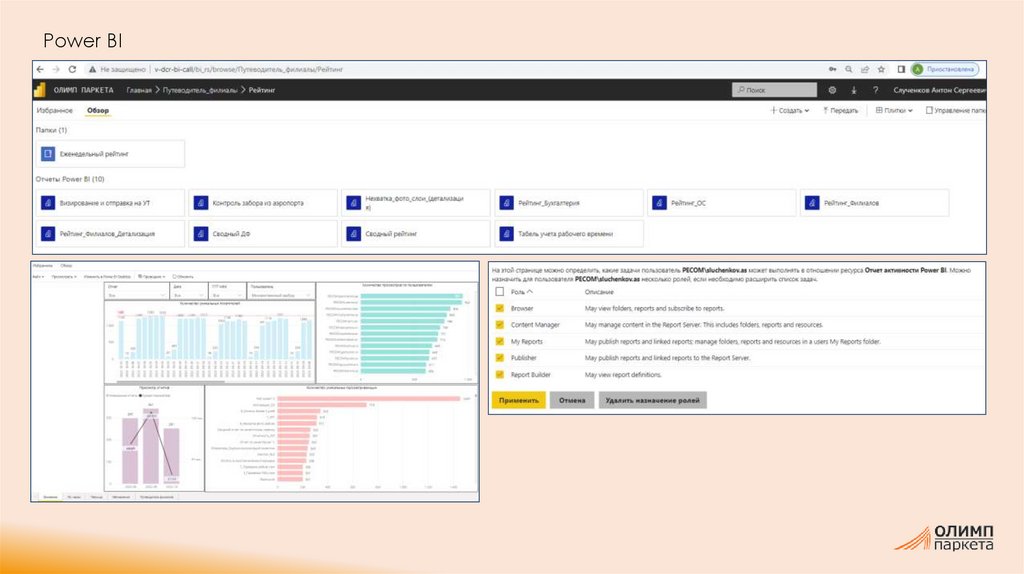Open help via the question mark icon
The height and width of the screenshot is (574, 1024).
[x=875, y=90]
